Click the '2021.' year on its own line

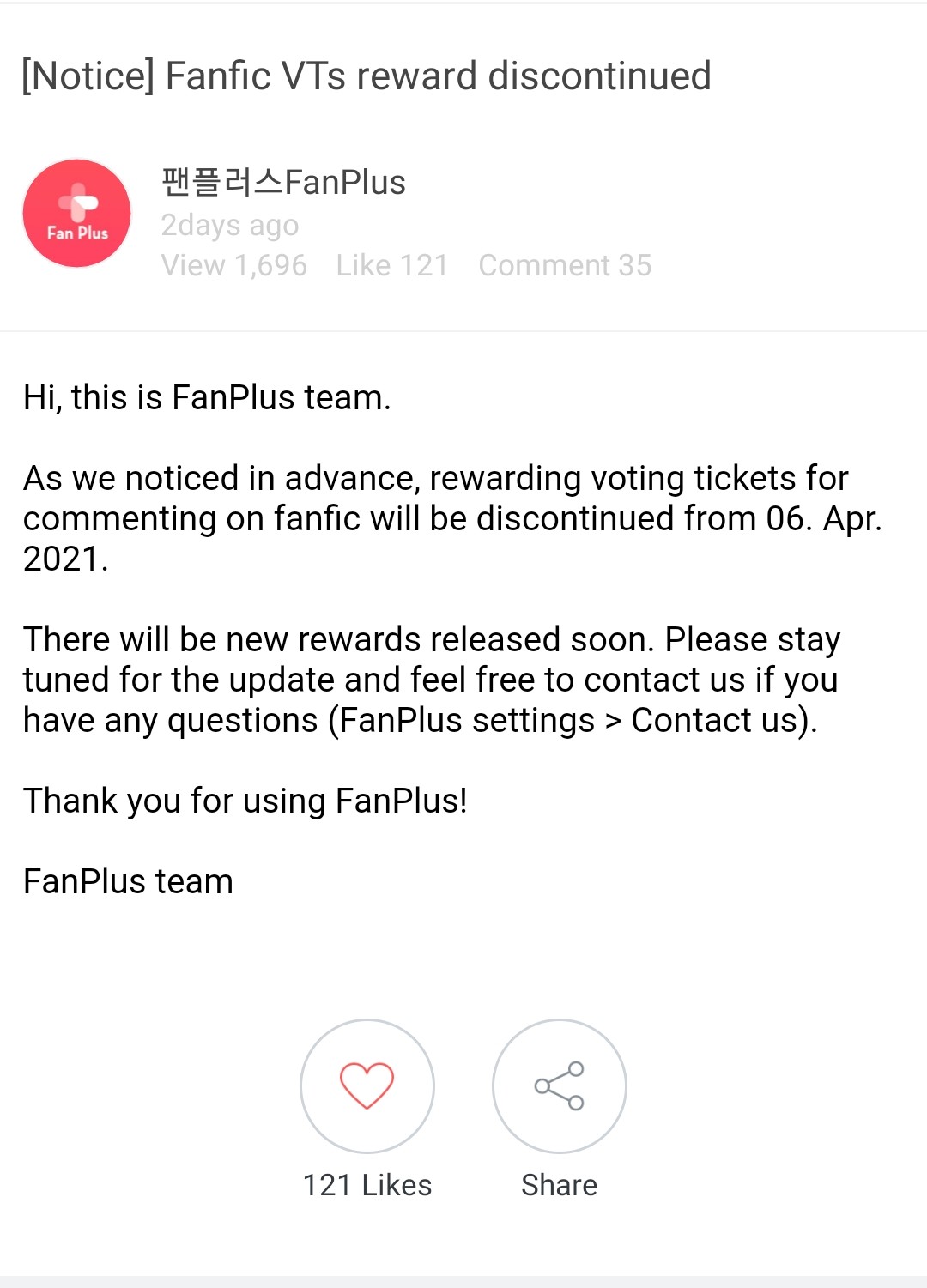point(65,559)
